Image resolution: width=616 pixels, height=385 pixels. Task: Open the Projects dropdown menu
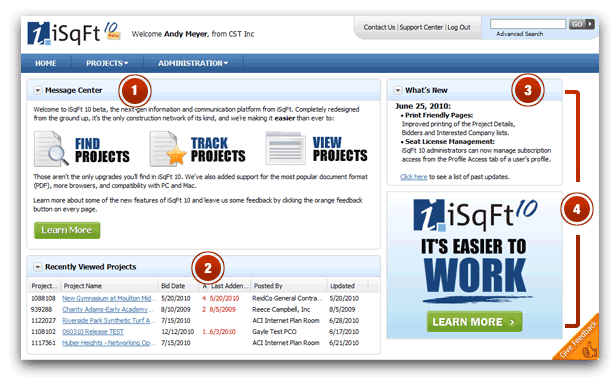(107, 63)
